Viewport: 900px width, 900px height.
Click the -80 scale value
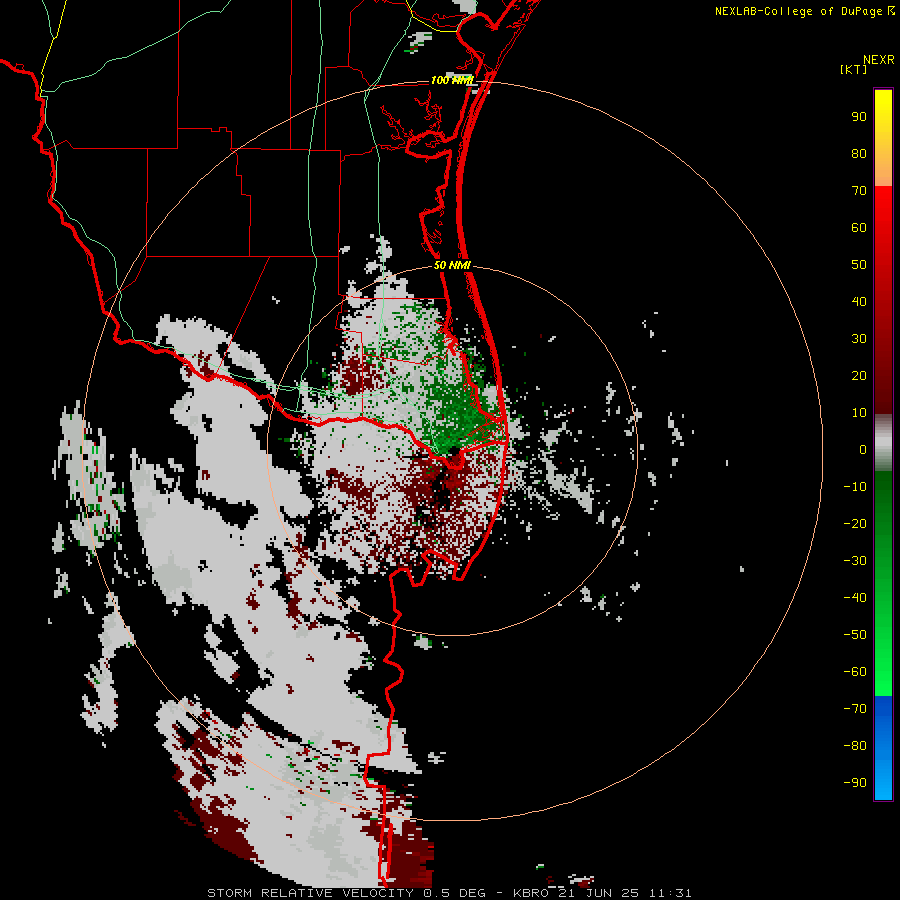(855, 746)
